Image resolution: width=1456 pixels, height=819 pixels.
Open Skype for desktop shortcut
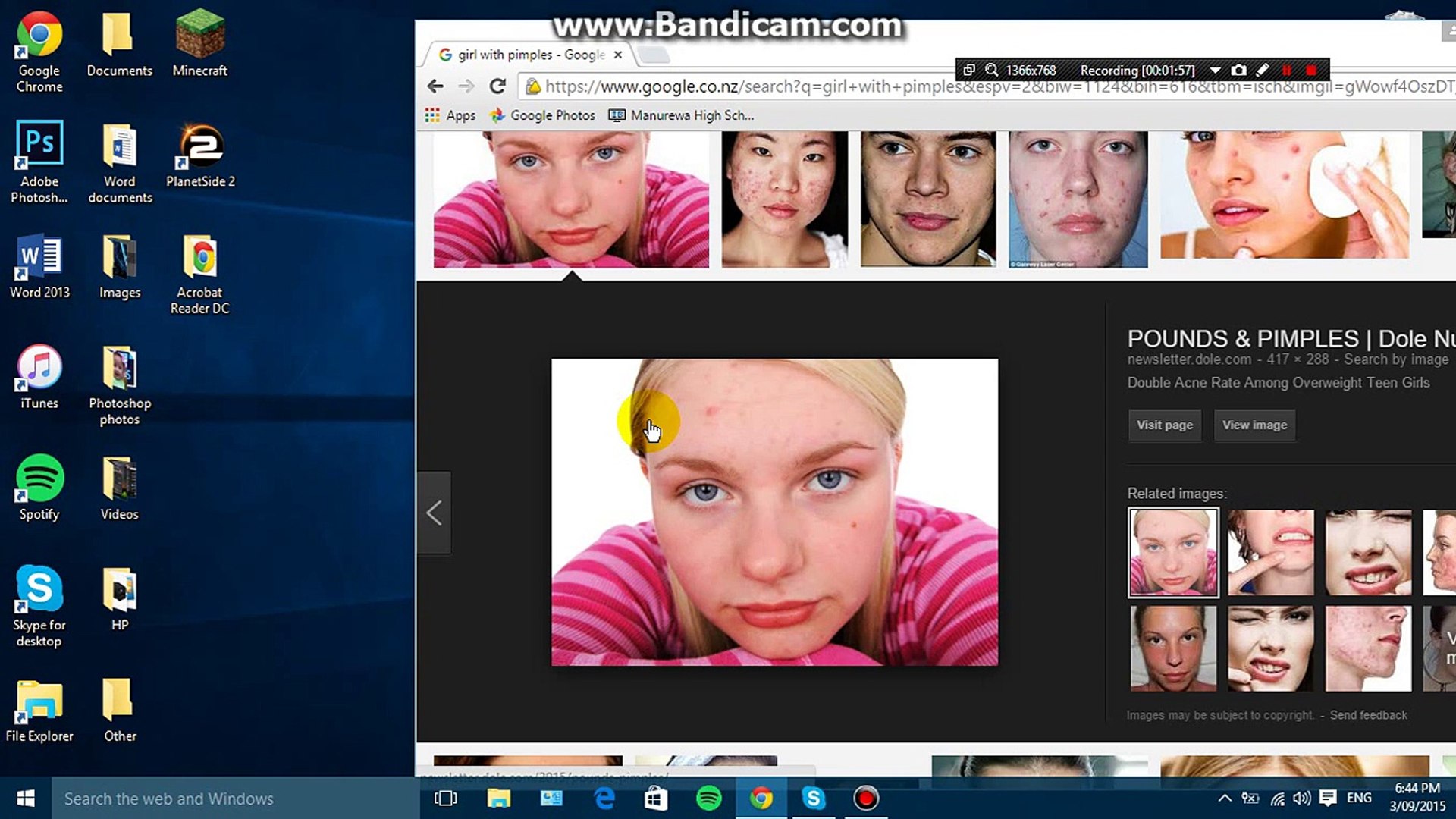[39, 606]
